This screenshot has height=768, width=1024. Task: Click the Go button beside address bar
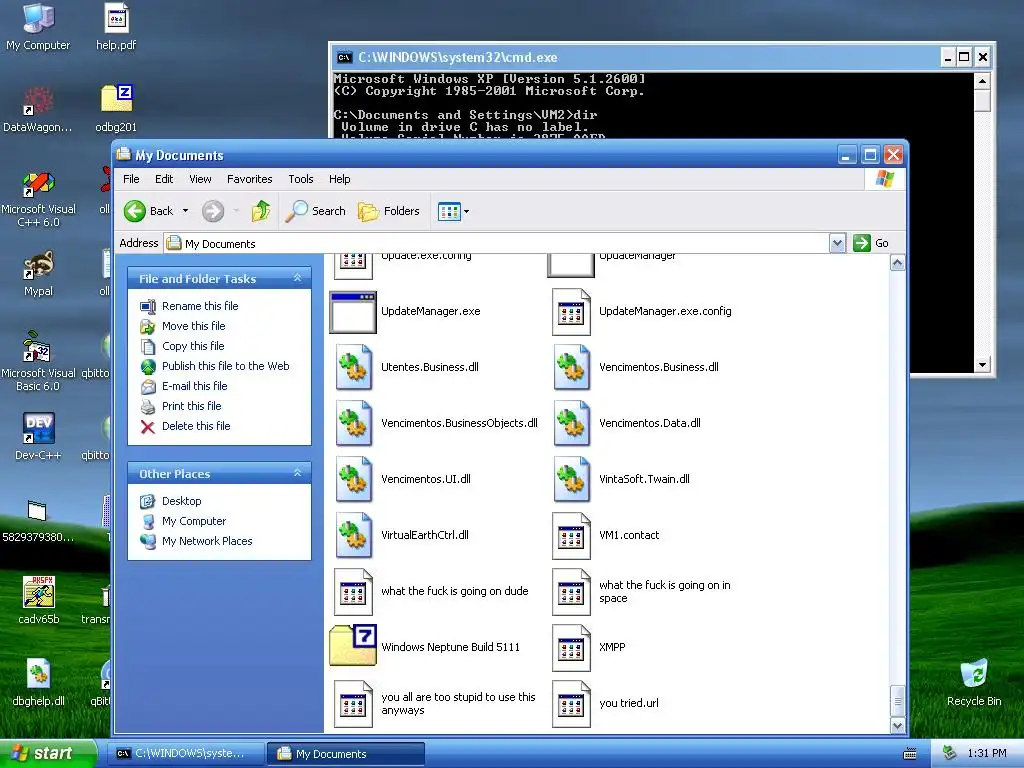point(871,244)
